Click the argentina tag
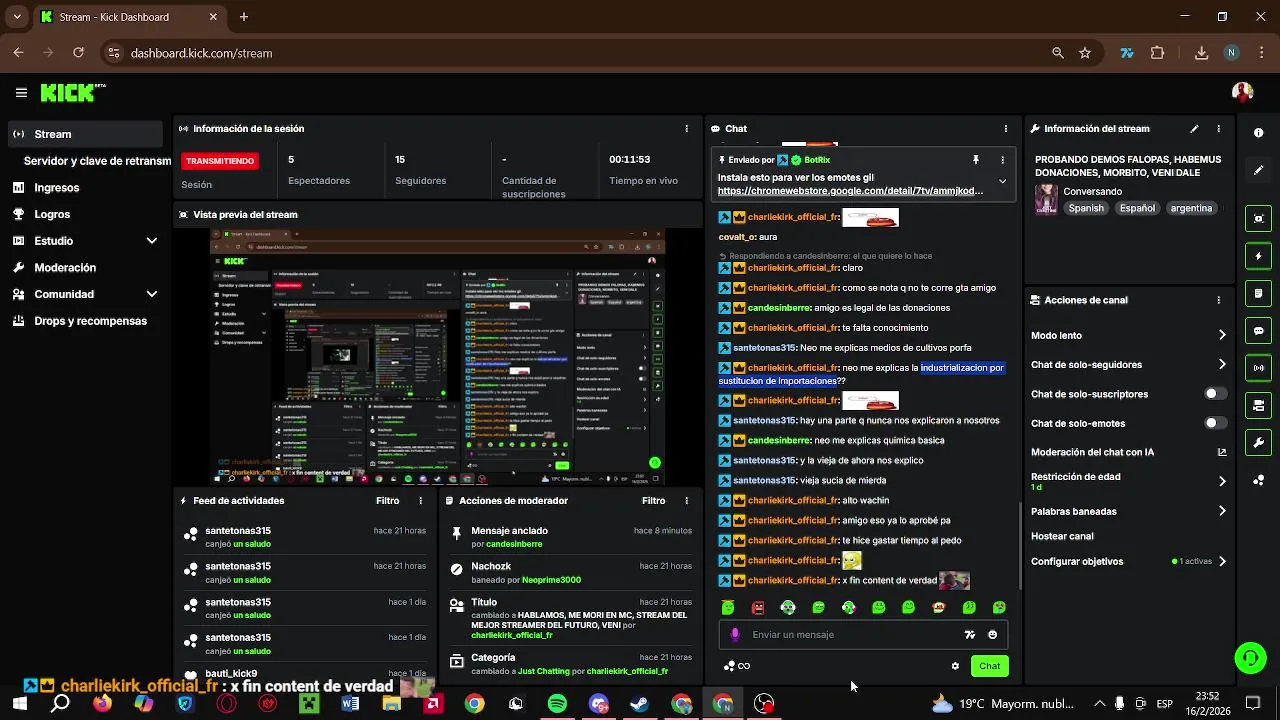Viewport: 1280px width, 720px height. (x=1191, y=208)
